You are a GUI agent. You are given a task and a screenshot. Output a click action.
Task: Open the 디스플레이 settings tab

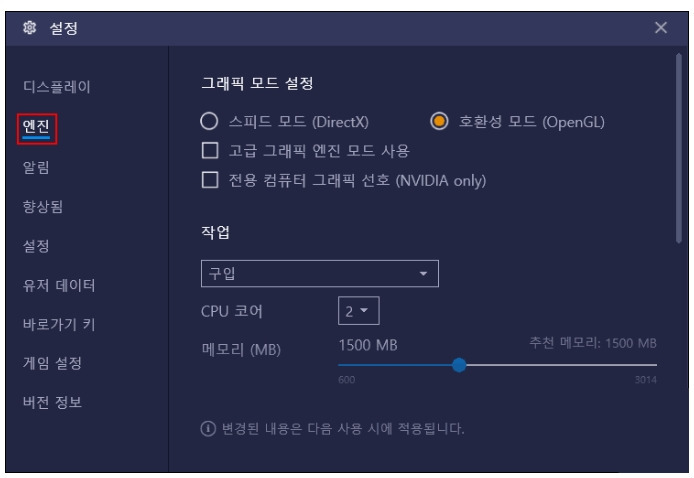pos(57,86)
